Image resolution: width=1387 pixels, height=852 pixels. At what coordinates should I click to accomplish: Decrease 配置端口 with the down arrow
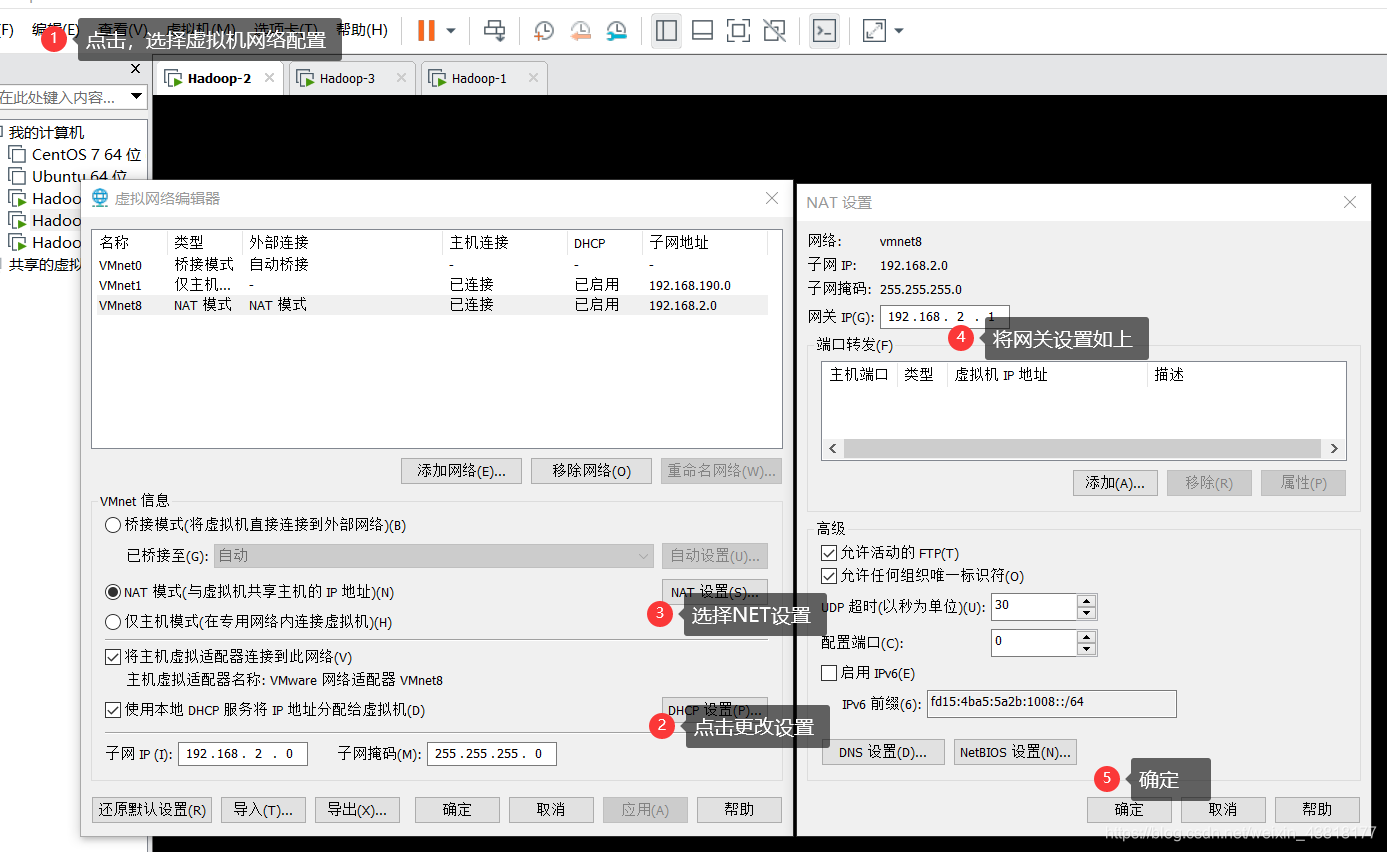[1087, 649]
